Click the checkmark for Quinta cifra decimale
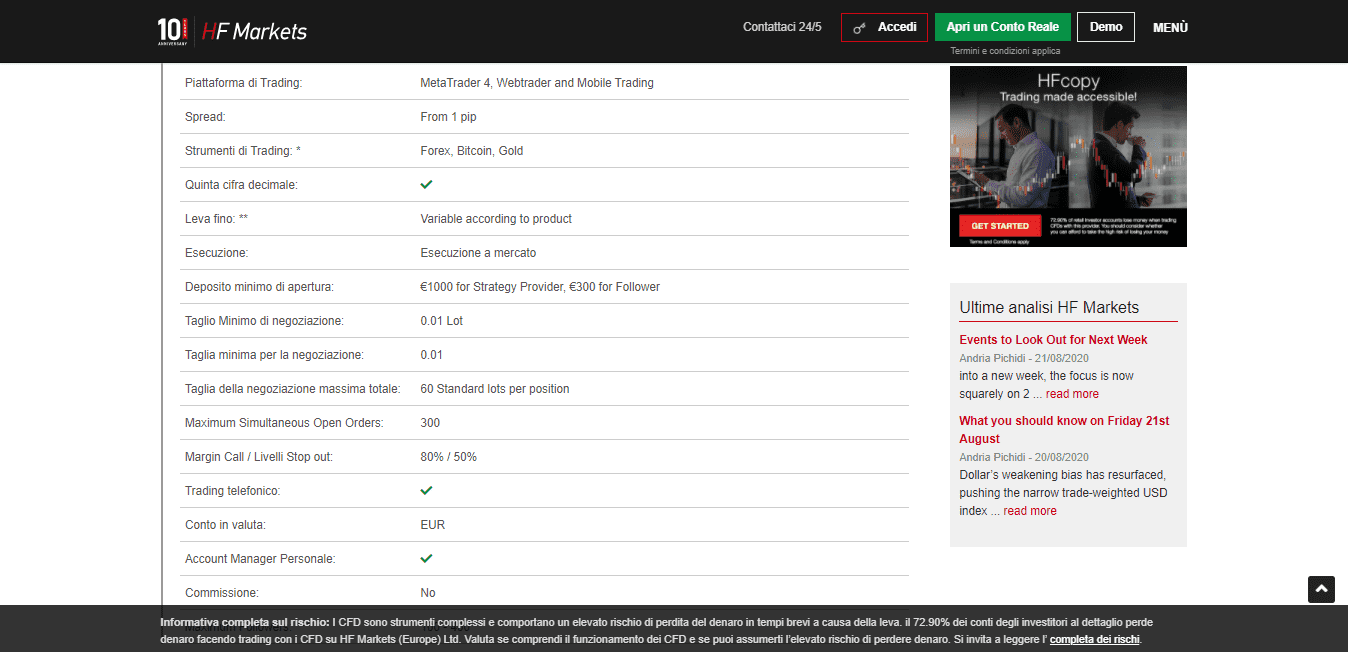Image resolution: width=1348 pixels, height=652 pixels. tap(426, 184)
